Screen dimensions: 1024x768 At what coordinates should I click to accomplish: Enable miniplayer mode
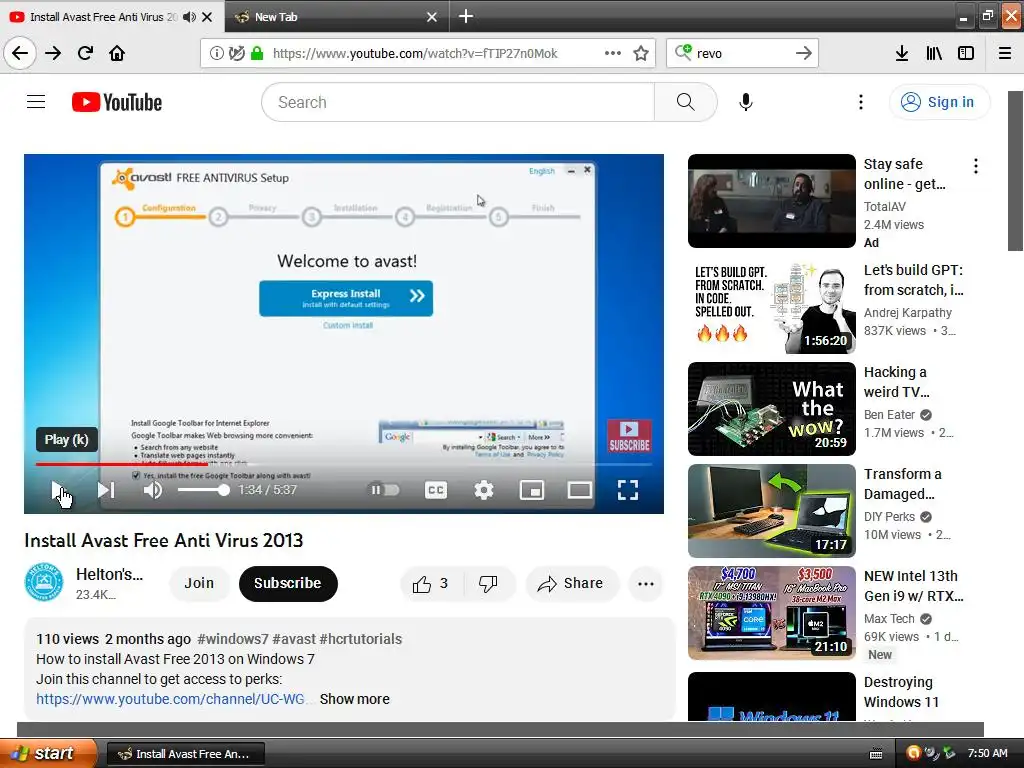click(x=532, y=490)
